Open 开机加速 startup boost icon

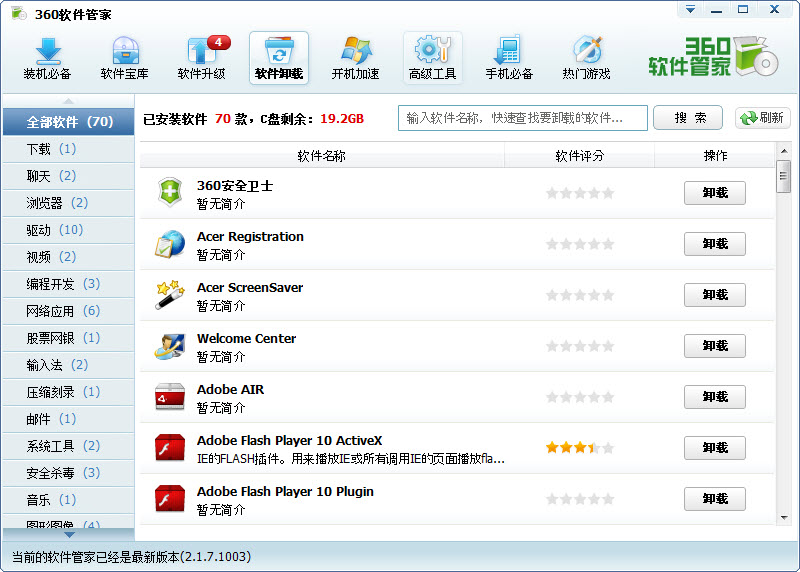[x=356, y=58]
